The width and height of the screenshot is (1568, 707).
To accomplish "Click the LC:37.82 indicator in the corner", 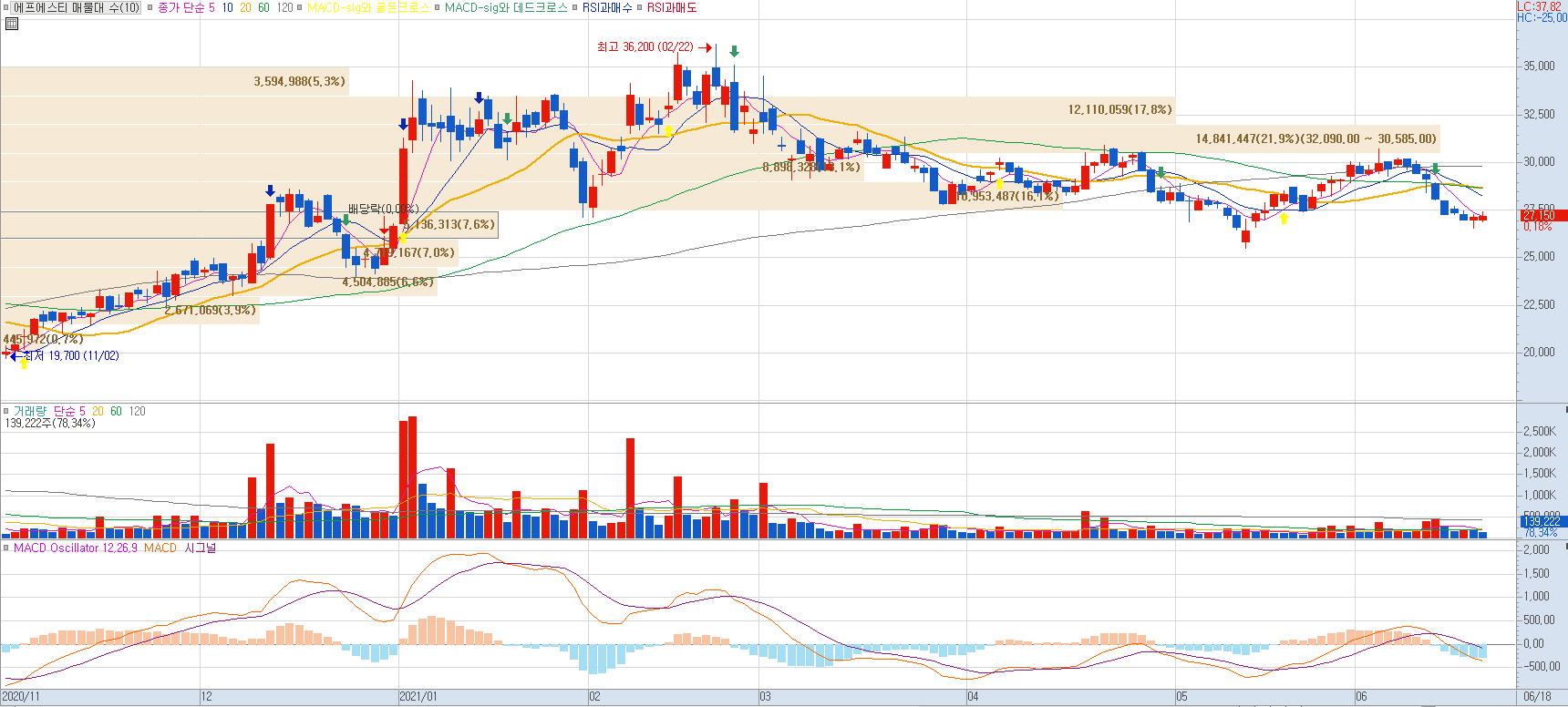I will [x=1540, y=6].
